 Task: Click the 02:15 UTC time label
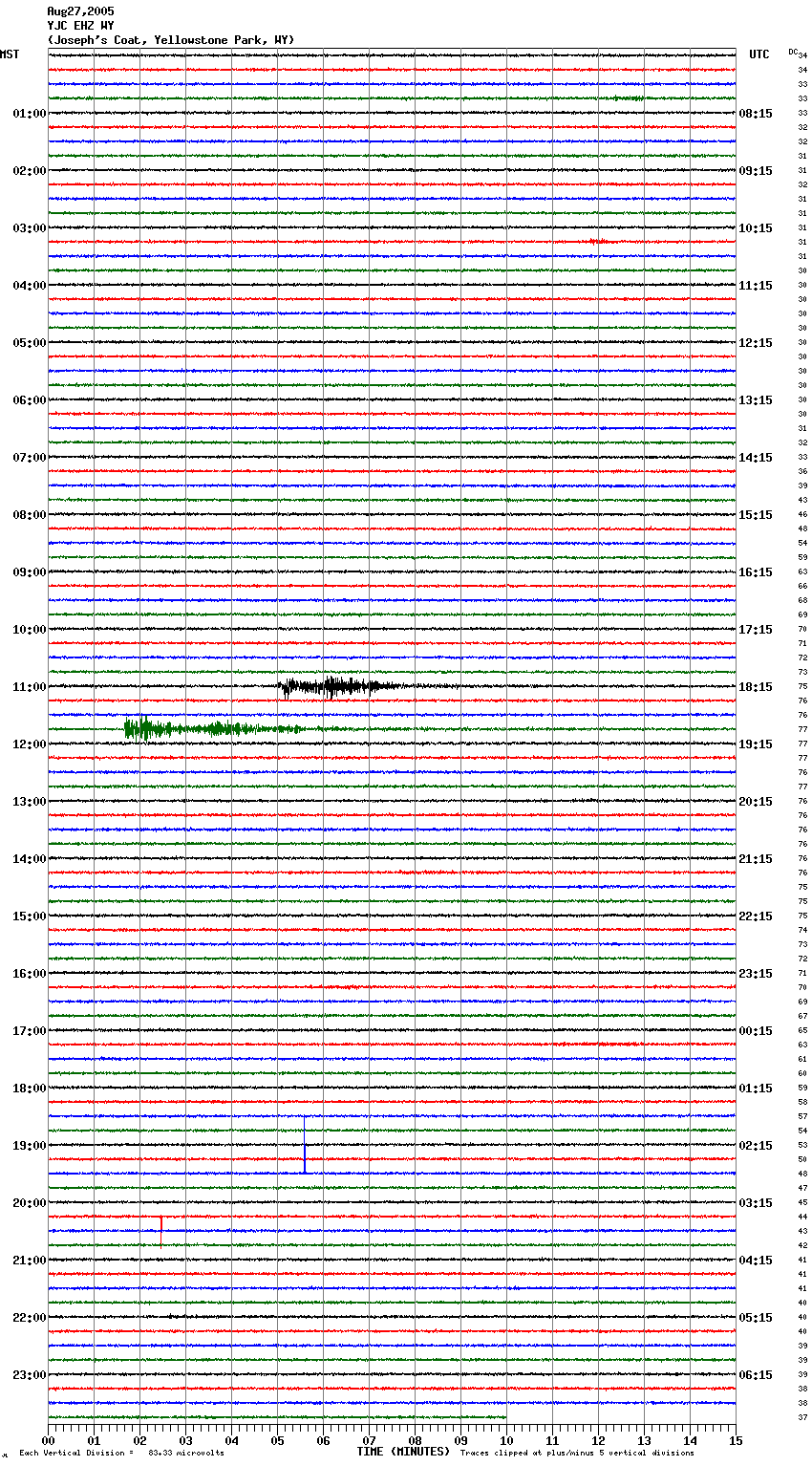click(x=756, y=1146)
